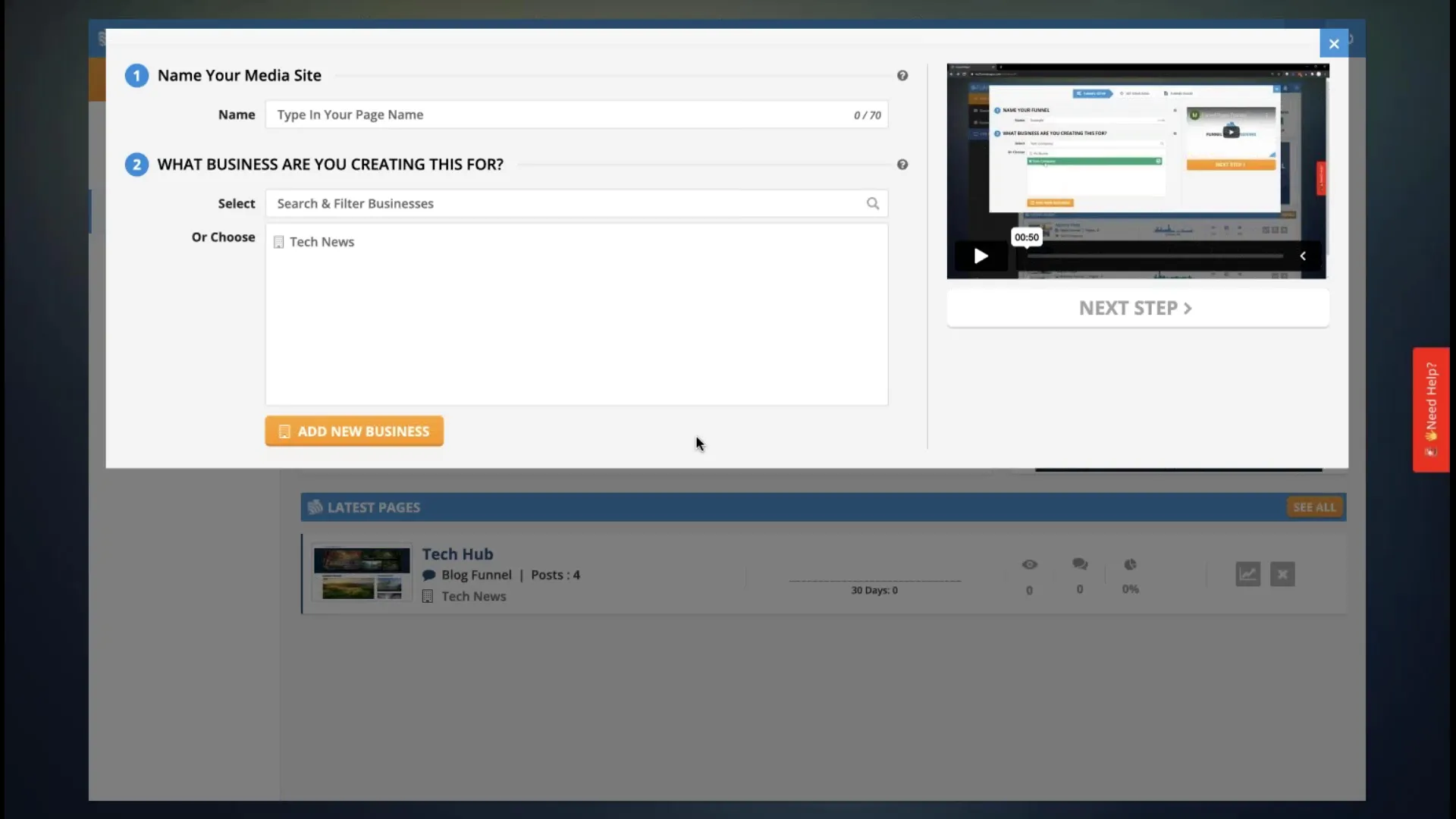Viewport: 1456px width, 819px height.
Task: Click the magnifier icon in business search
Action: click(873, 203)
